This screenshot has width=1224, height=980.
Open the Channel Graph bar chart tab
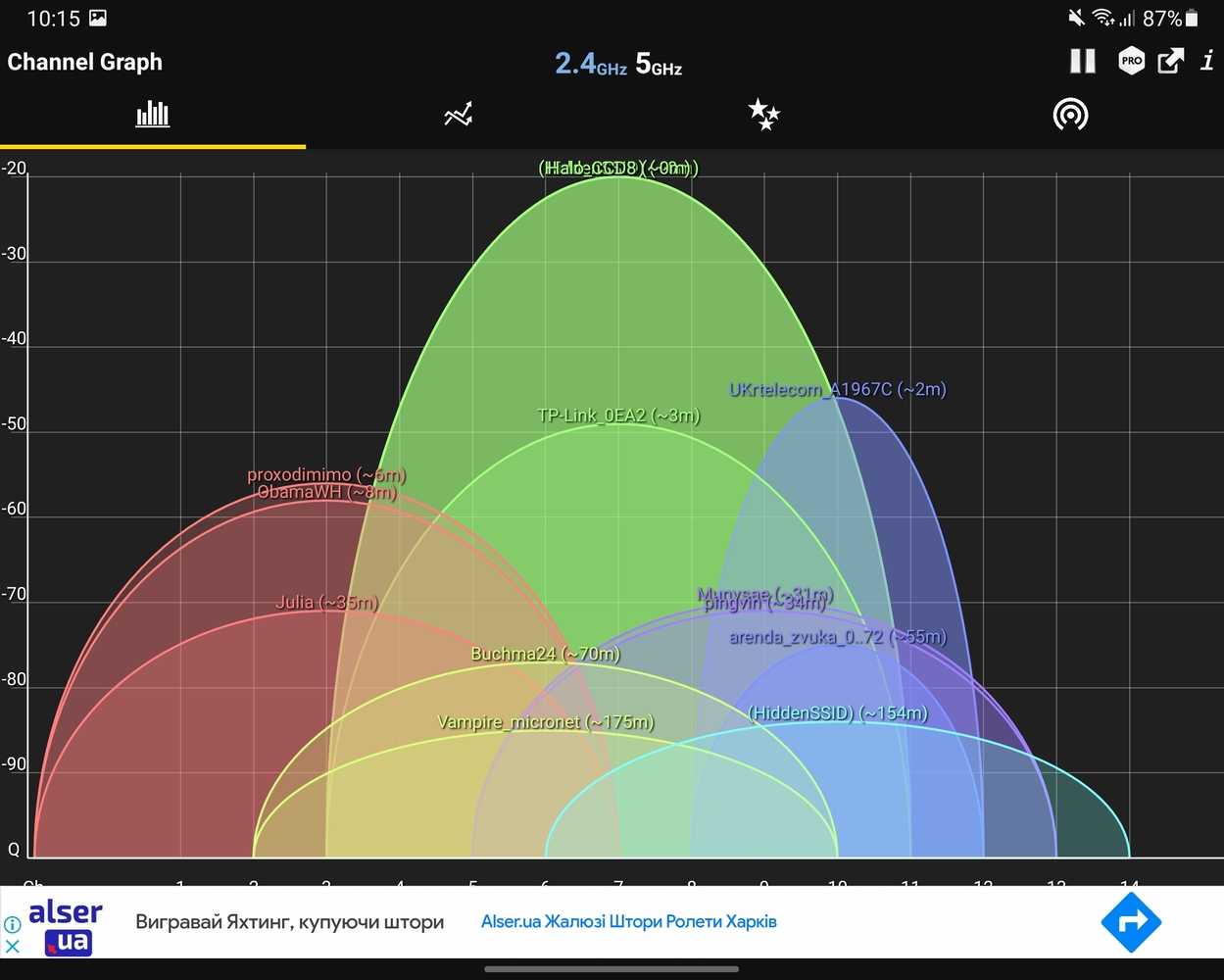pyautogui.click(x=153, y=115)
